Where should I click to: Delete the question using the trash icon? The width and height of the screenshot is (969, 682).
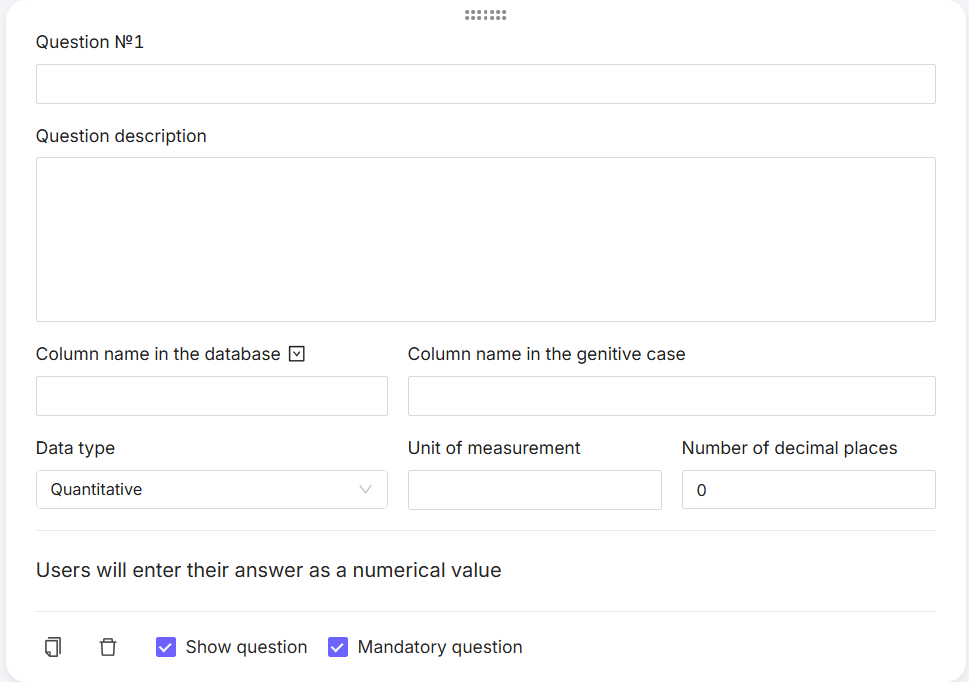[x=108, y=647]
